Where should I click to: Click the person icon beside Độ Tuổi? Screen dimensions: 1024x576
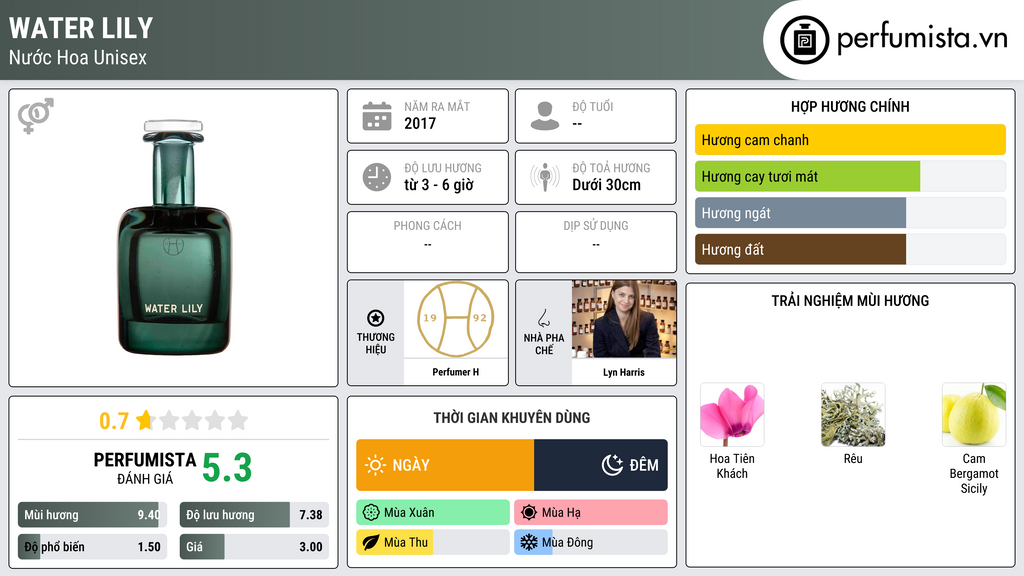coord(545,116)
